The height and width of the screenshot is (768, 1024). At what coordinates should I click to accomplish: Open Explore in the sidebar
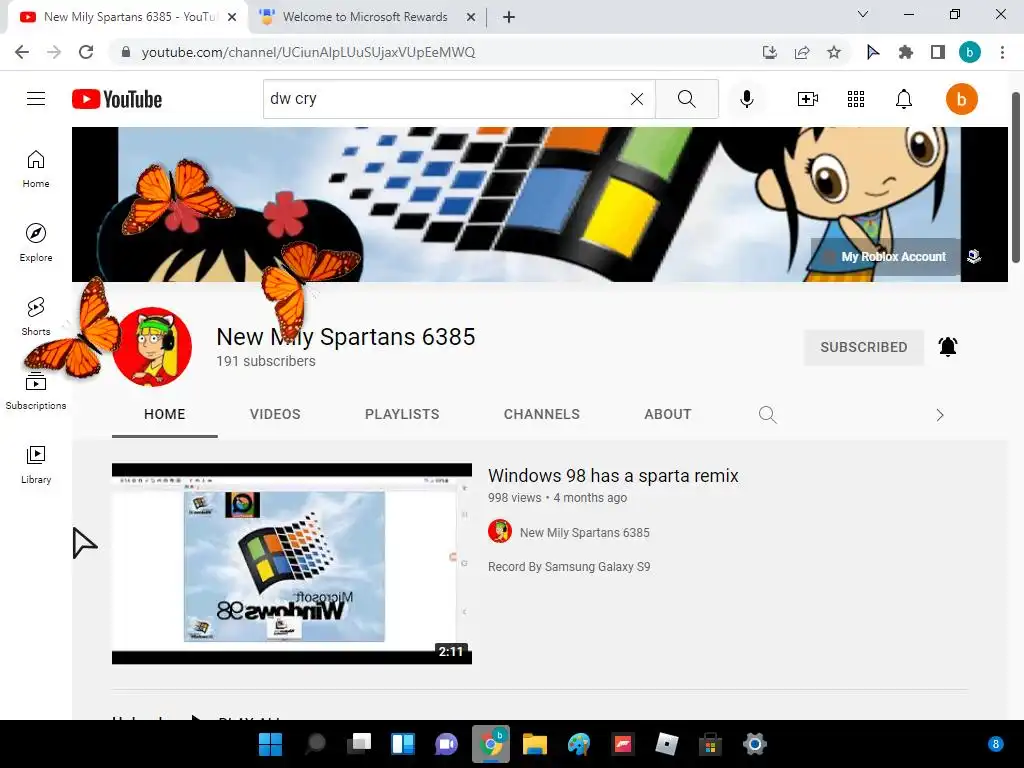click(36, 243)
